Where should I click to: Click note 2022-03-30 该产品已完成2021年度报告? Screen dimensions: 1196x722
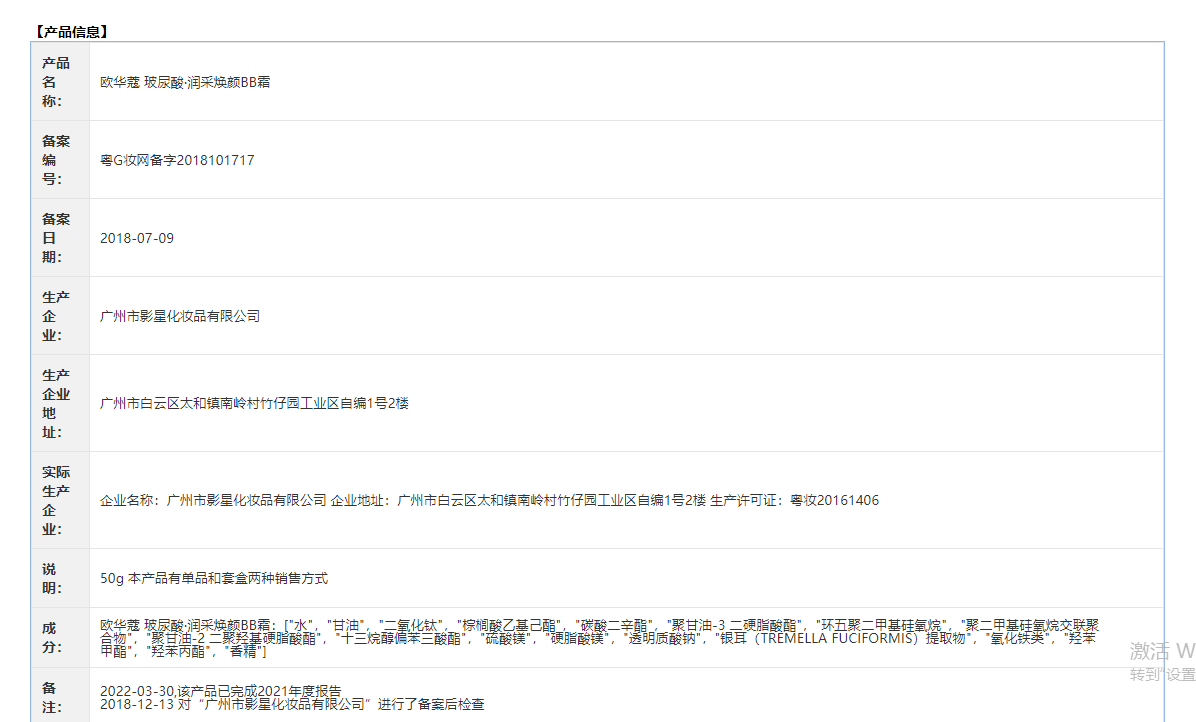[220, 691]
